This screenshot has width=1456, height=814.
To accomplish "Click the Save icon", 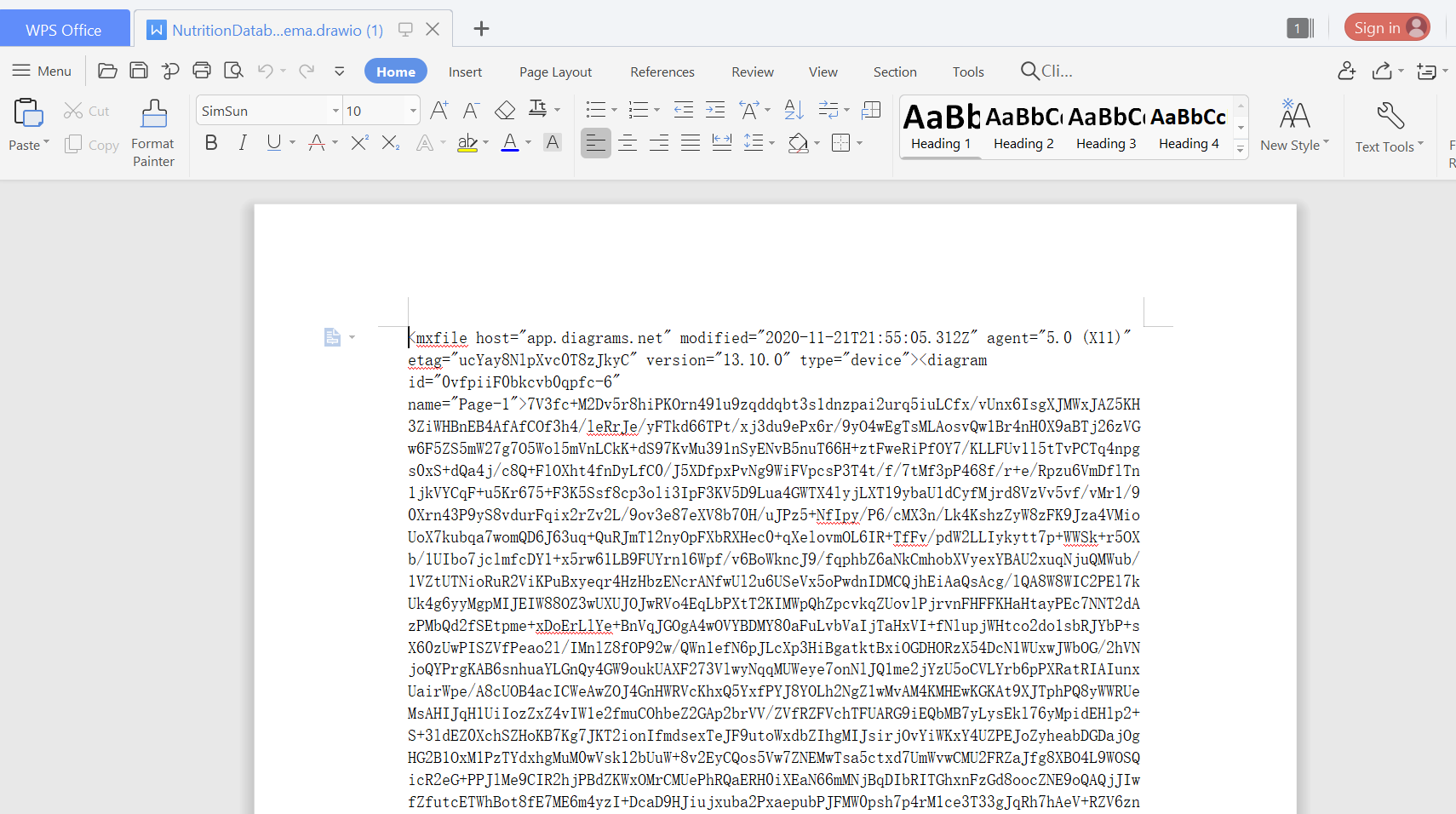I will tap(139, 71).
